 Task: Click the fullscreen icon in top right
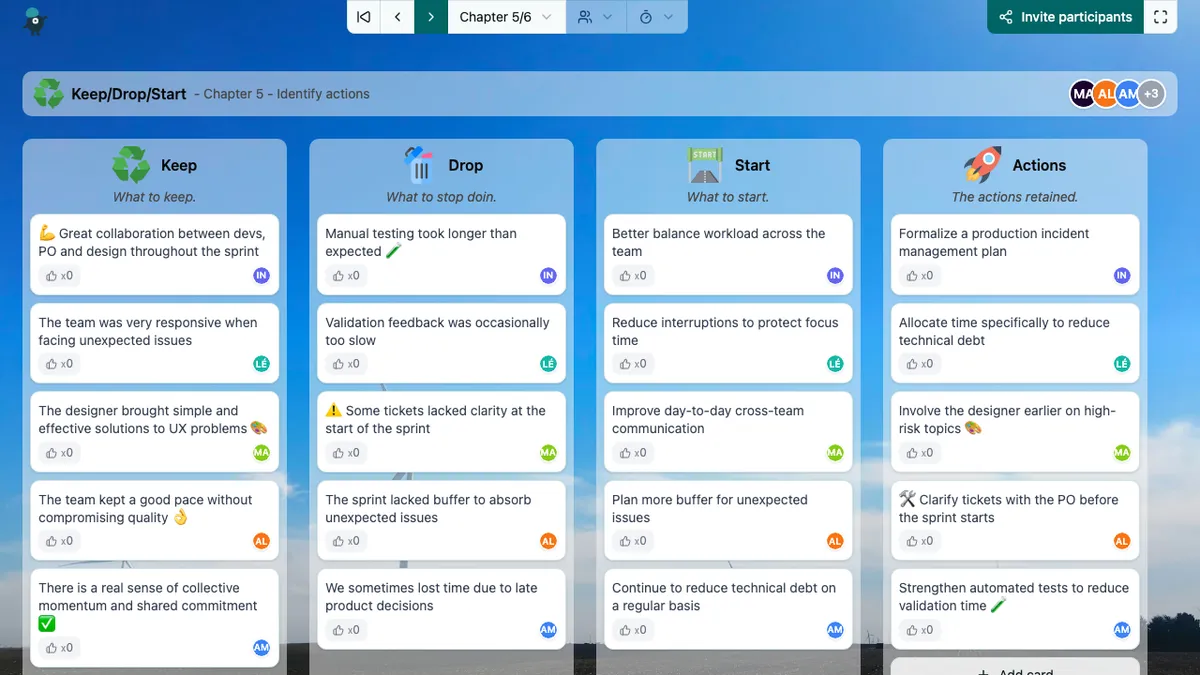pos(1160,17)
